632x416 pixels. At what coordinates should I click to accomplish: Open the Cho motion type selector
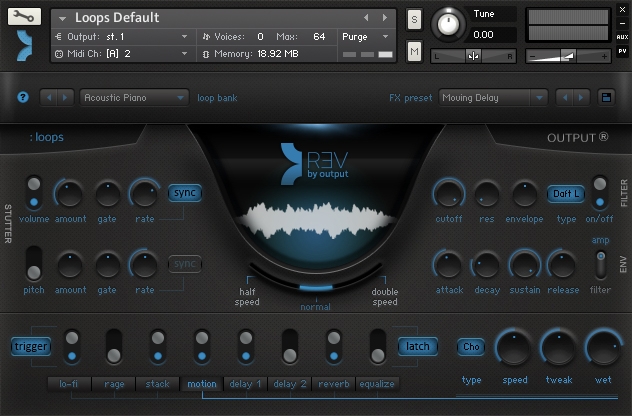[x=471, y=347]
